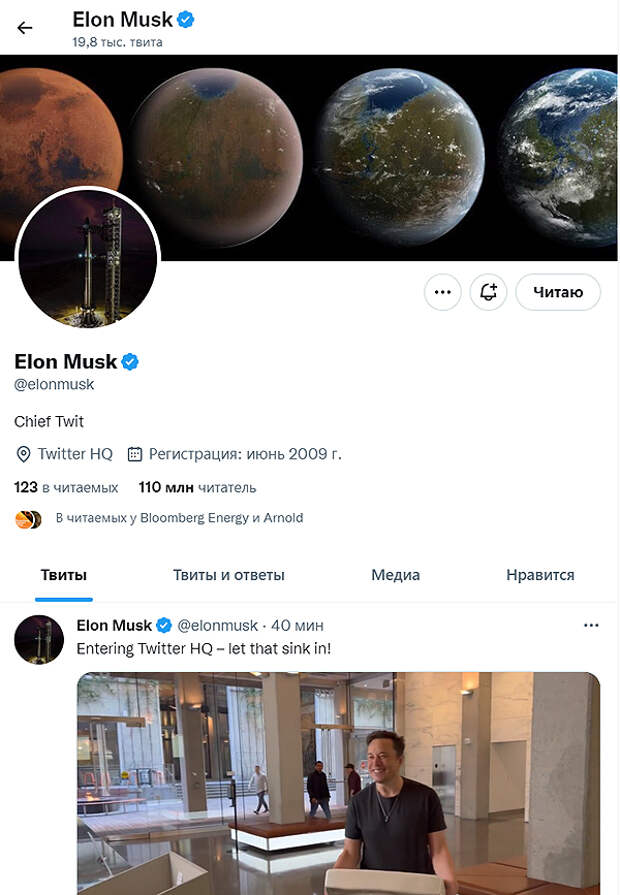Click the verified badge beside profile name

(130, 361)
